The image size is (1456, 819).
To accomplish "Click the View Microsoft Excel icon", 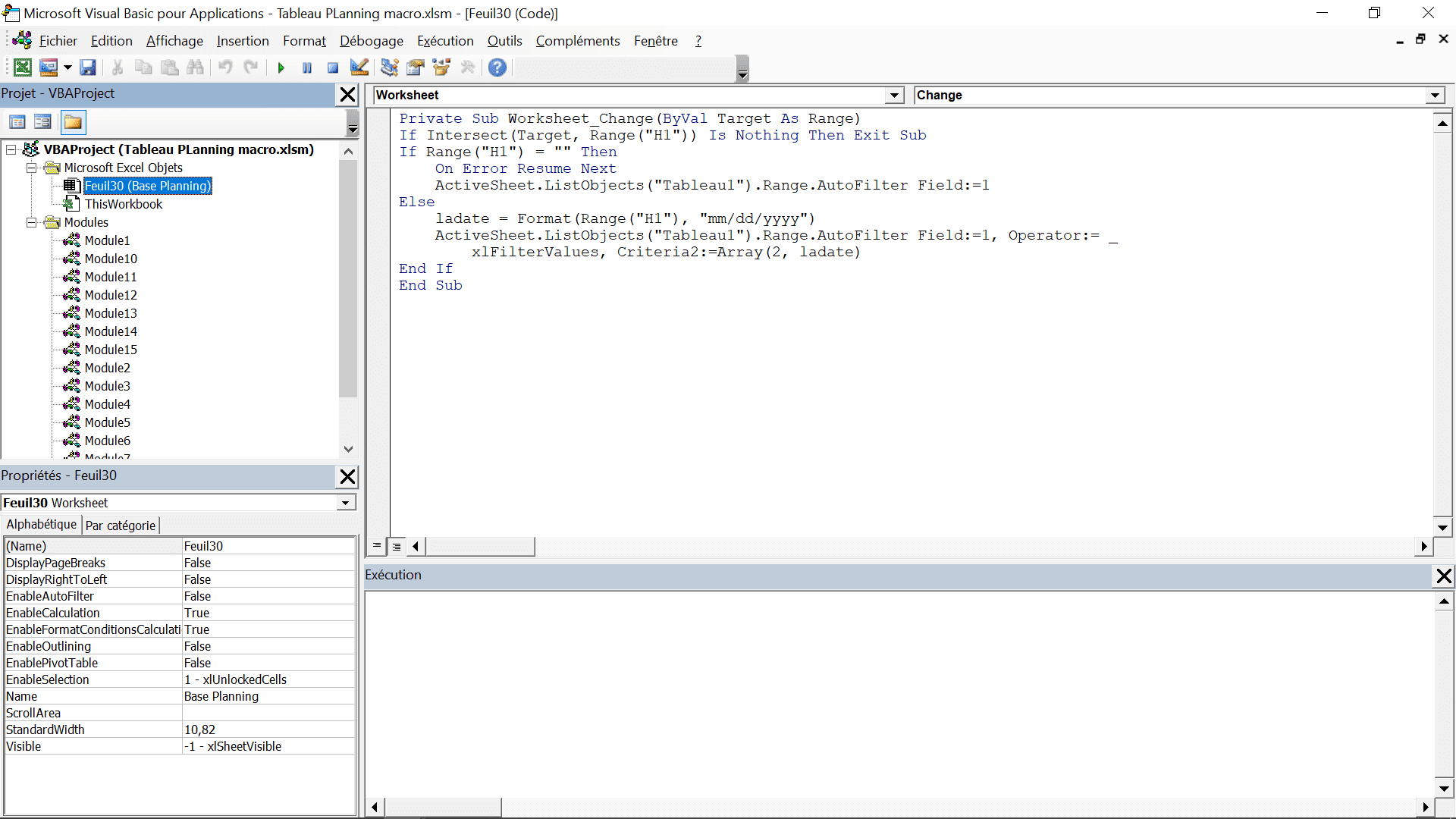I will pyautogui.click(x=23, y=67).
